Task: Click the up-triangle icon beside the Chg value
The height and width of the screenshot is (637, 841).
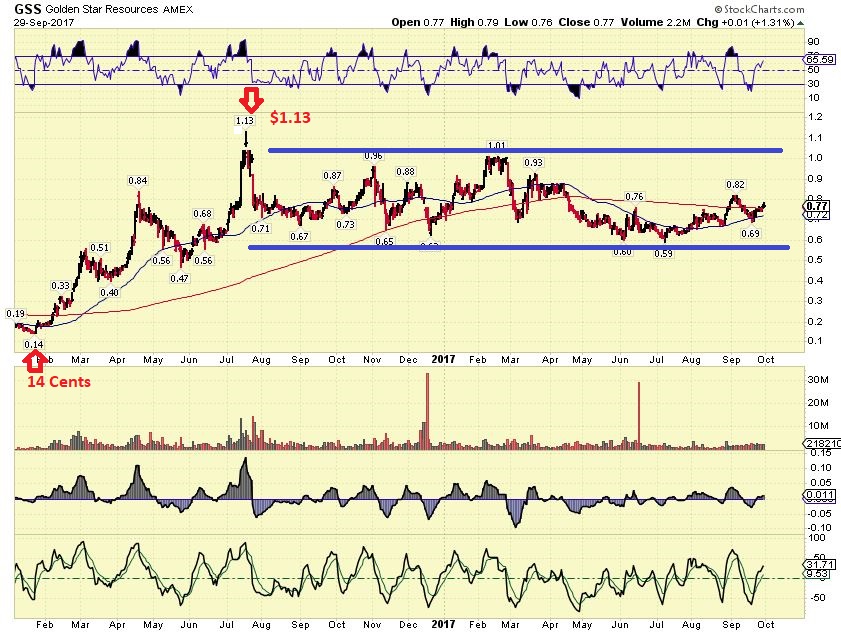Action: 801,23
